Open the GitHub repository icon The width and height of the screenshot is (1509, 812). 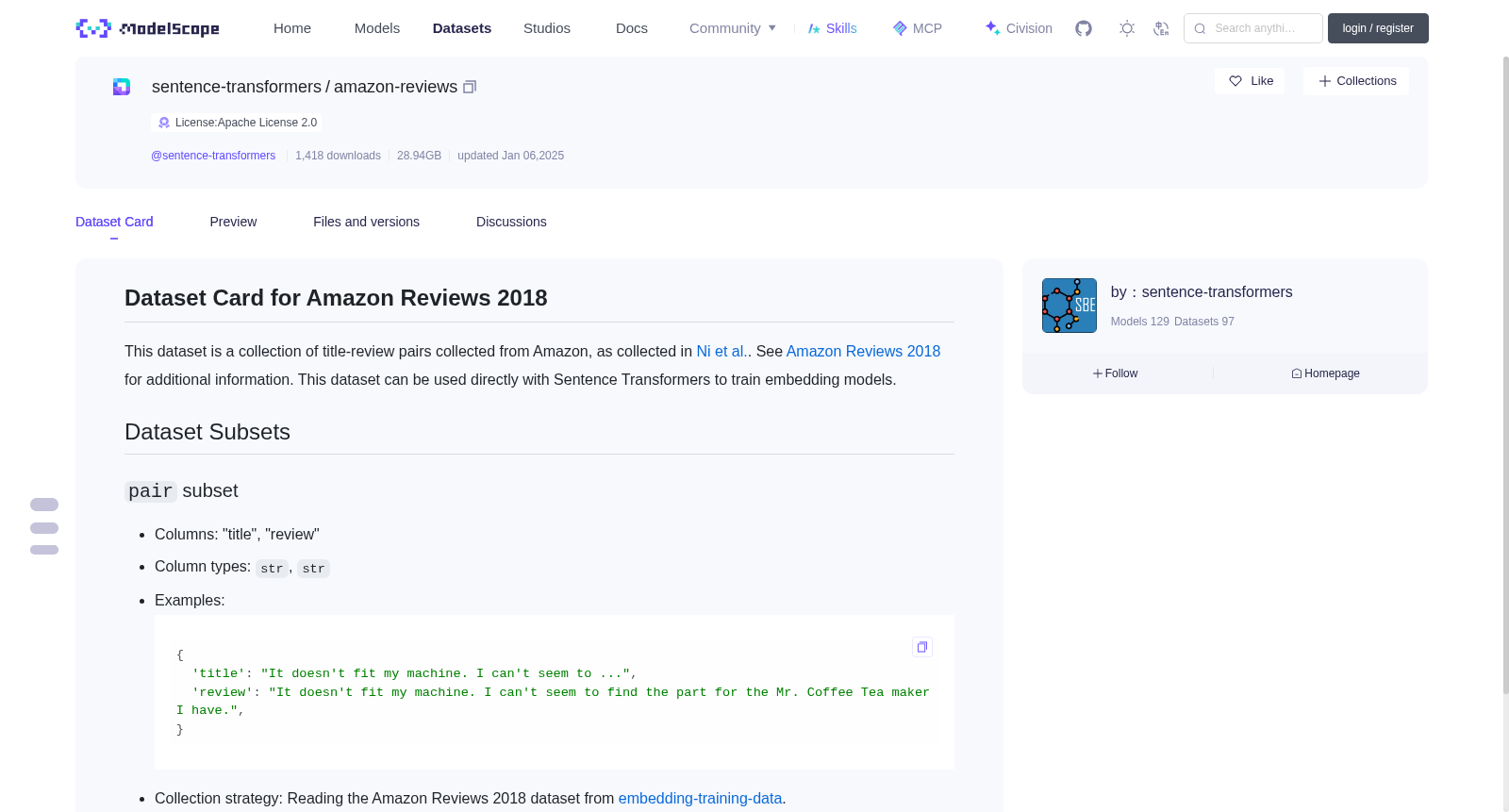(1084, 28)
